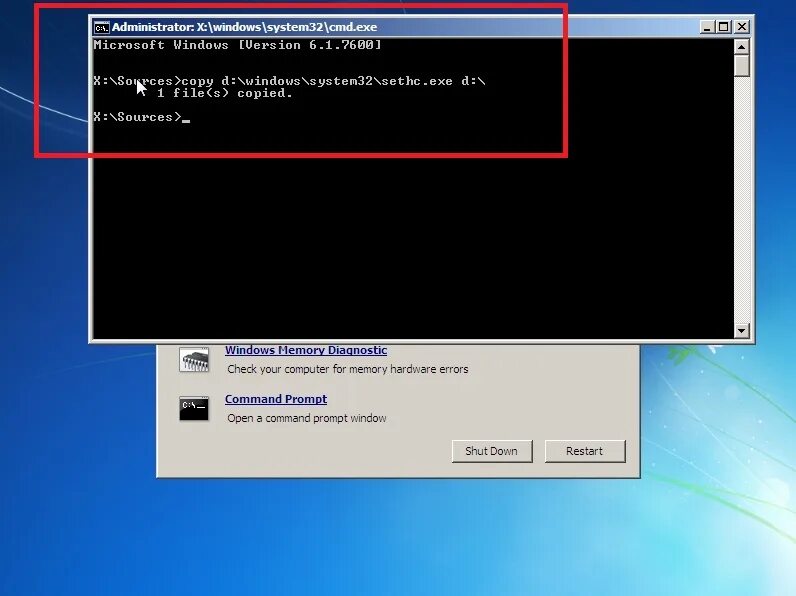Click the console scrollbar thumb

pyautogui.click(x=742, y=66)
